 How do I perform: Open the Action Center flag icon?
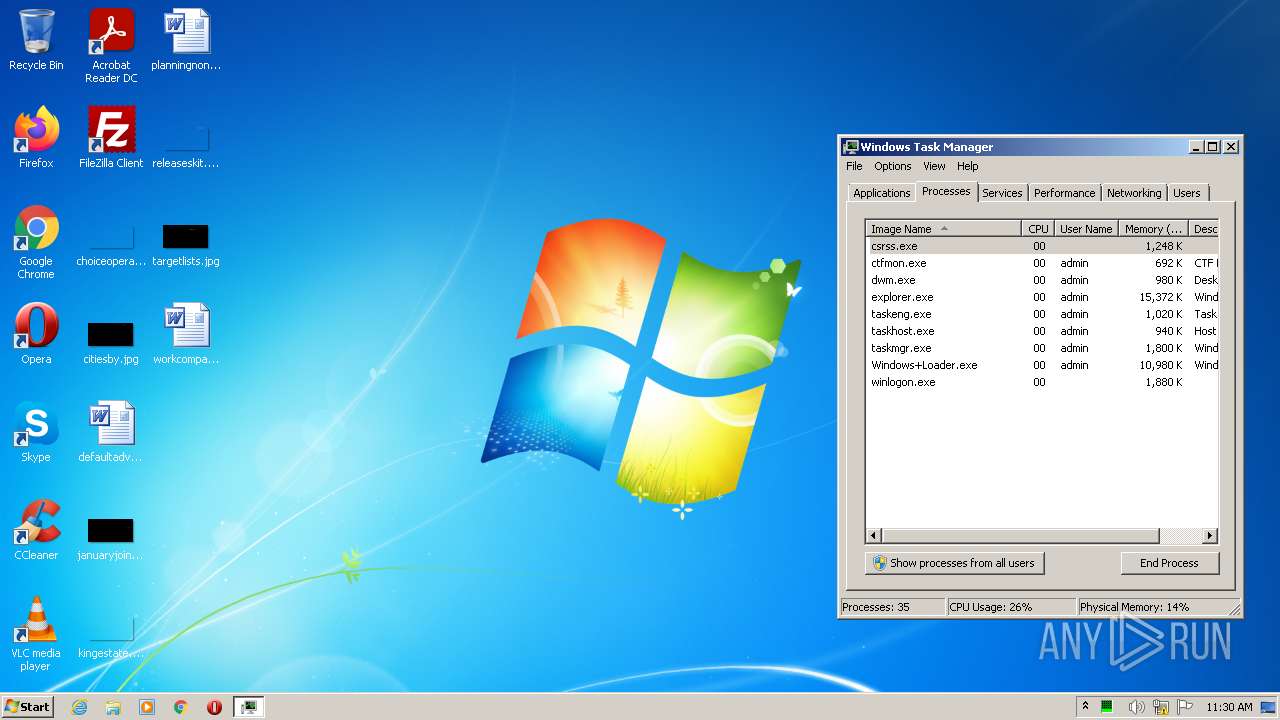coord(1185,707)
